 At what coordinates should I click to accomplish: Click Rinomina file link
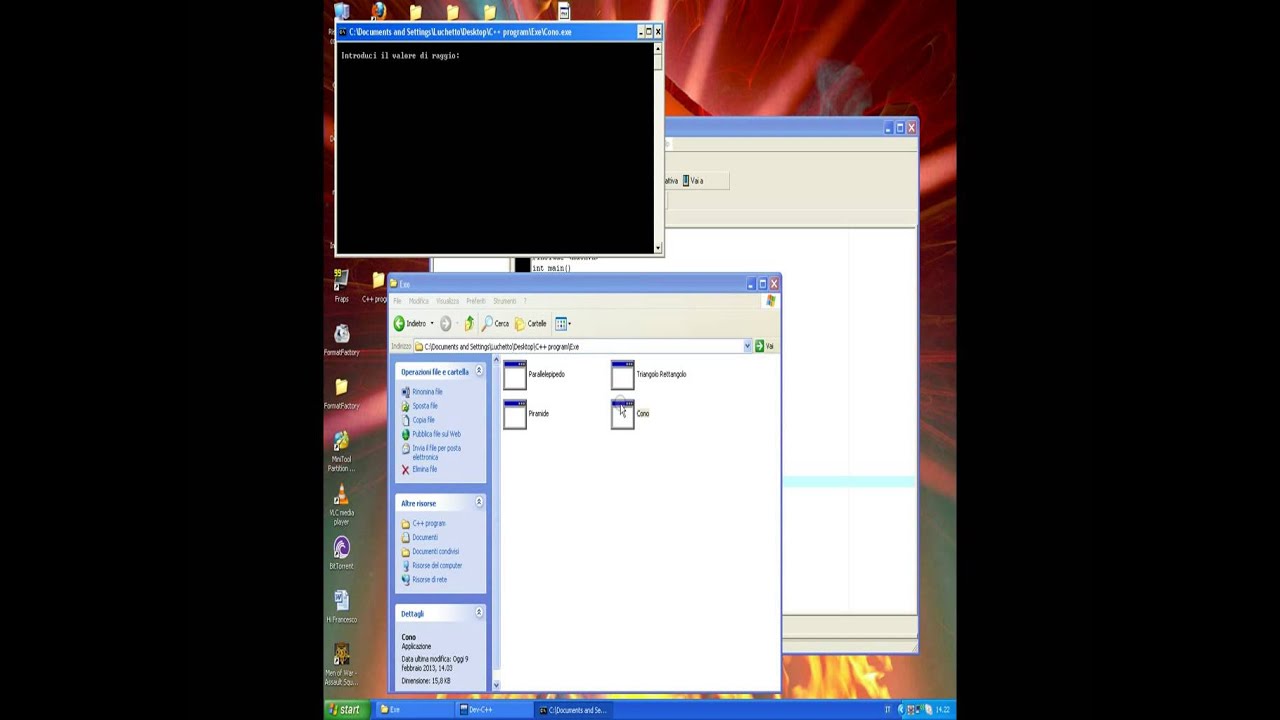point(427,392)
